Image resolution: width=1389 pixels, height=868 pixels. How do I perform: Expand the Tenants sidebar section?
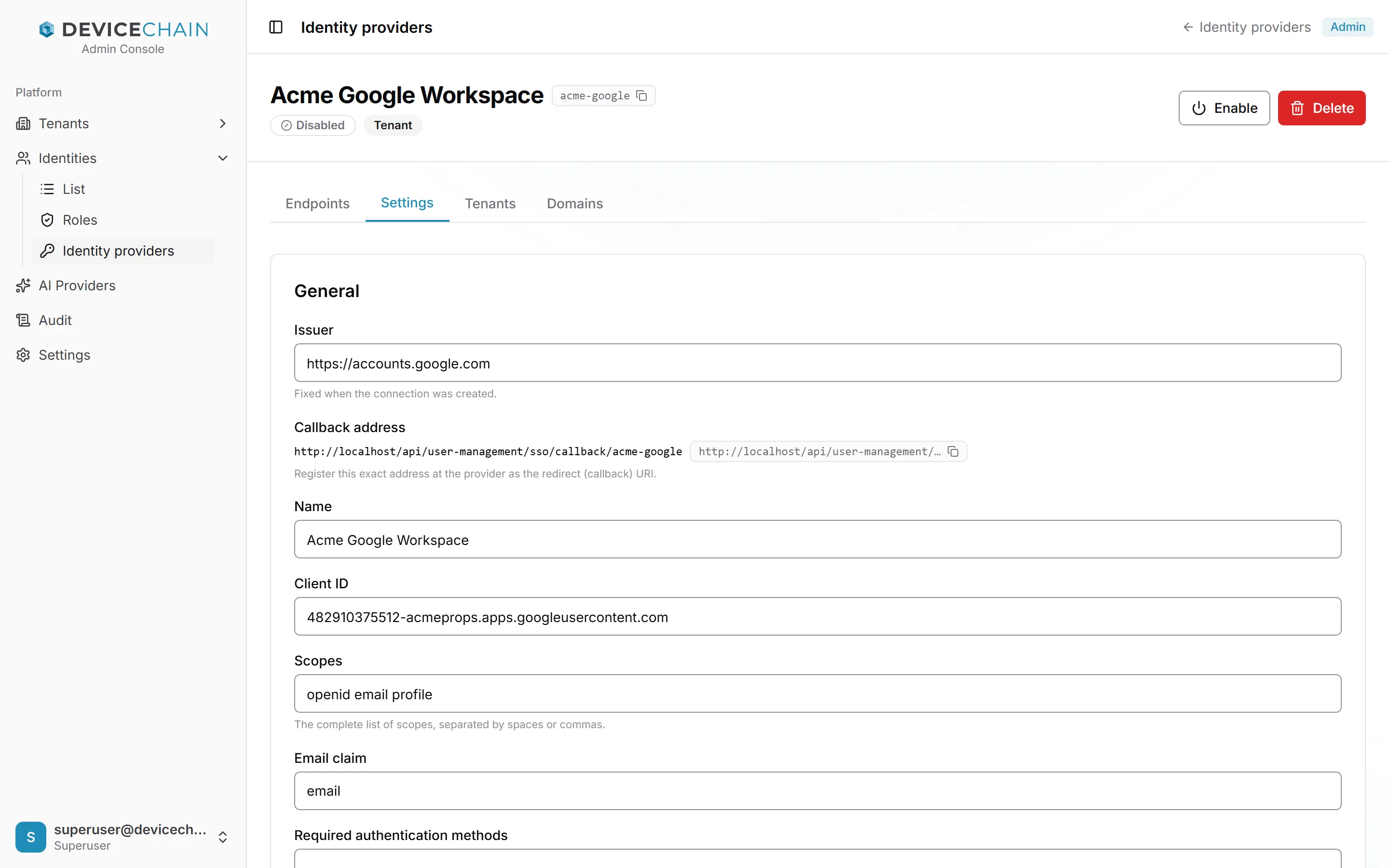pos(223,123)
